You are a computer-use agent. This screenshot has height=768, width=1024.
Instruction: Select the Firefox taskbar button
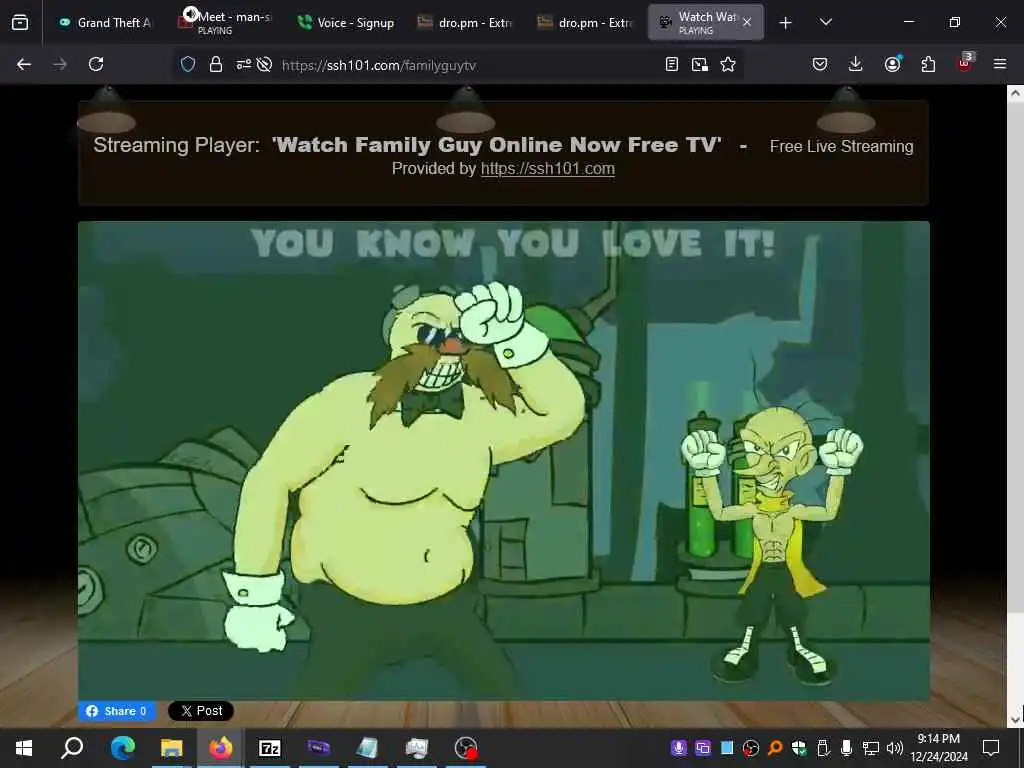(221, 748)
